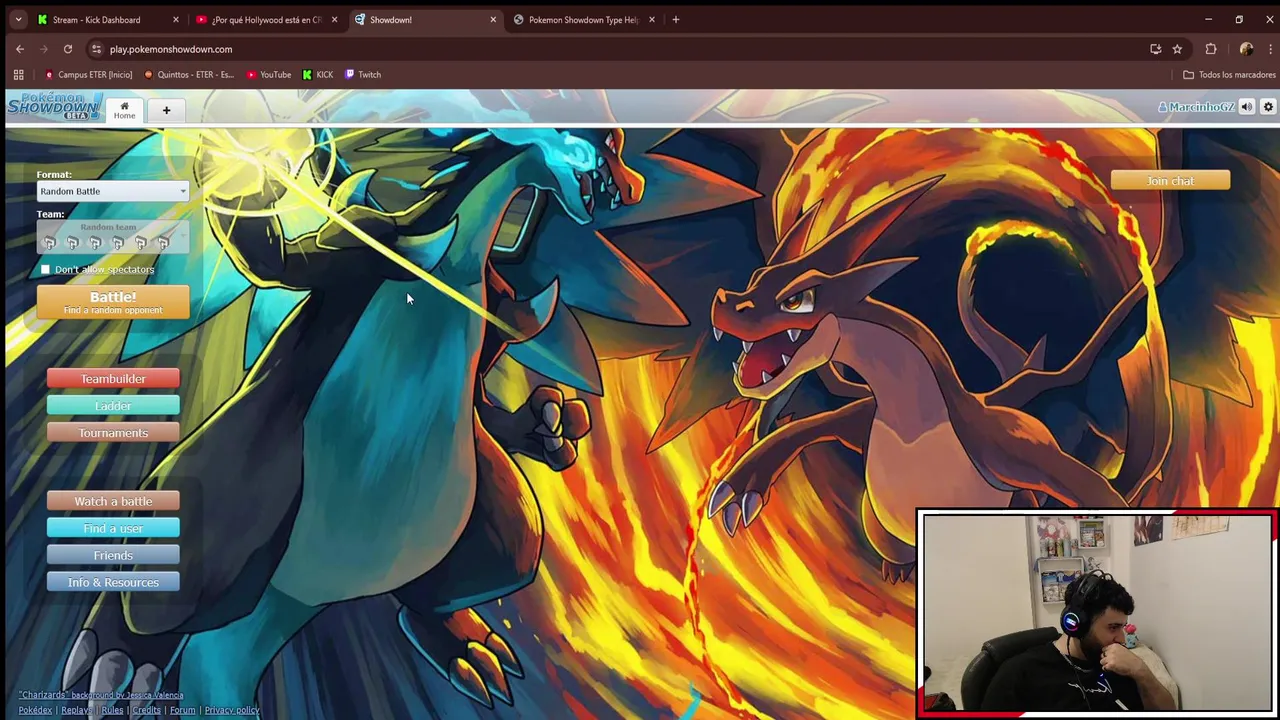Image resolution: width=1280 pixels, height=720 pixels.
Task: Open the Format dropdown Random Battle
Action: click(113, 191)
